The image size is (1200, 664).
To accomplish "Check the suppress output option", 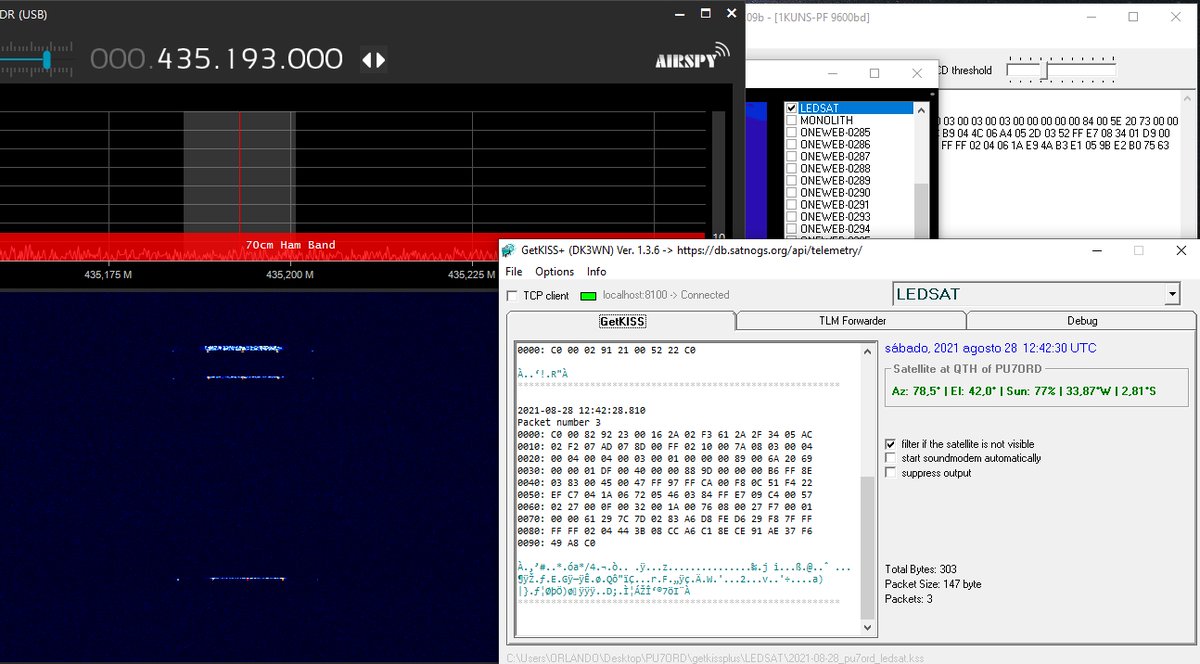I will point(892,473).
